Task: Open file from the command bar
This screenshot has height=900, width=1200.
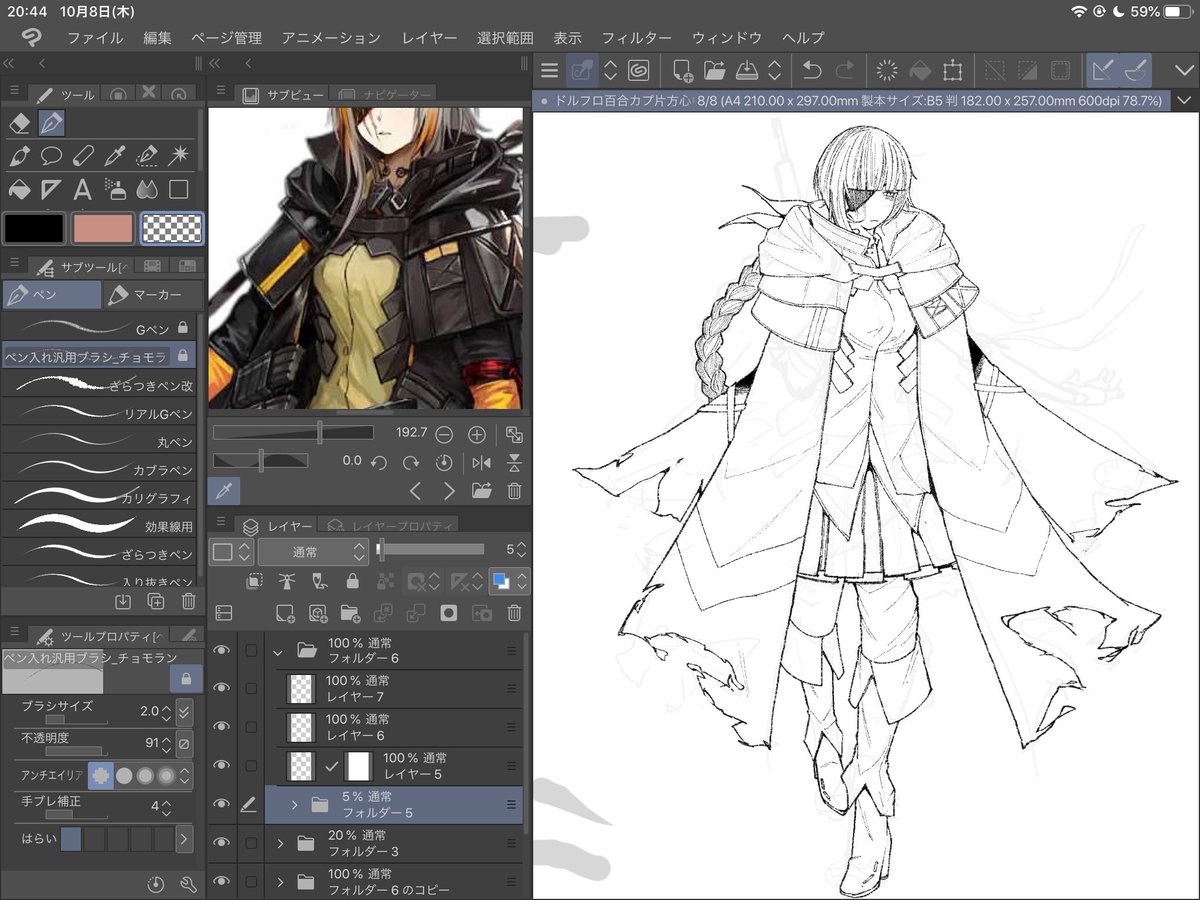Action: pyautogui.click(x=714, y=70)
